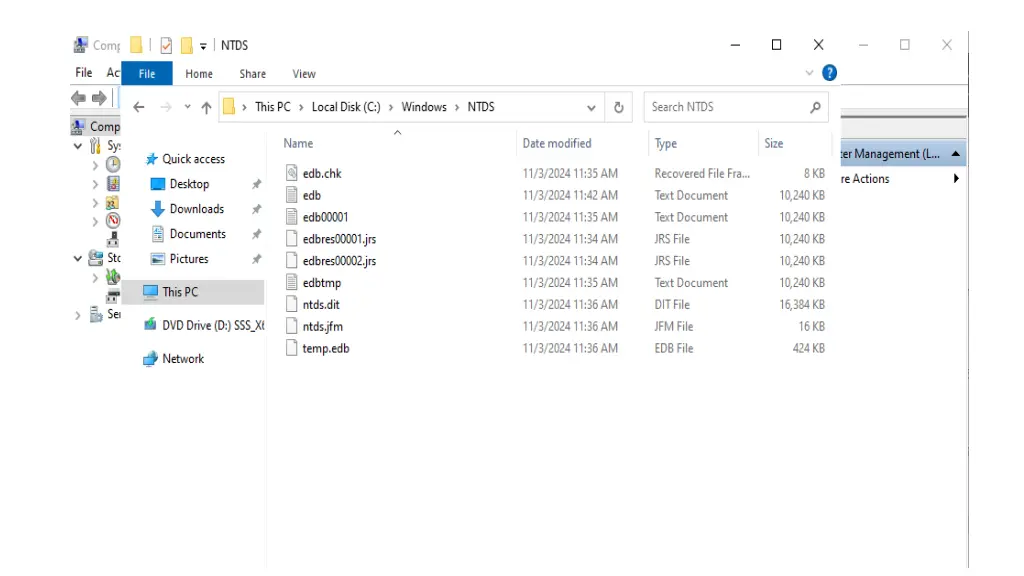
Task: Open Network in navigation pane
Action: (x=183, y=359)
